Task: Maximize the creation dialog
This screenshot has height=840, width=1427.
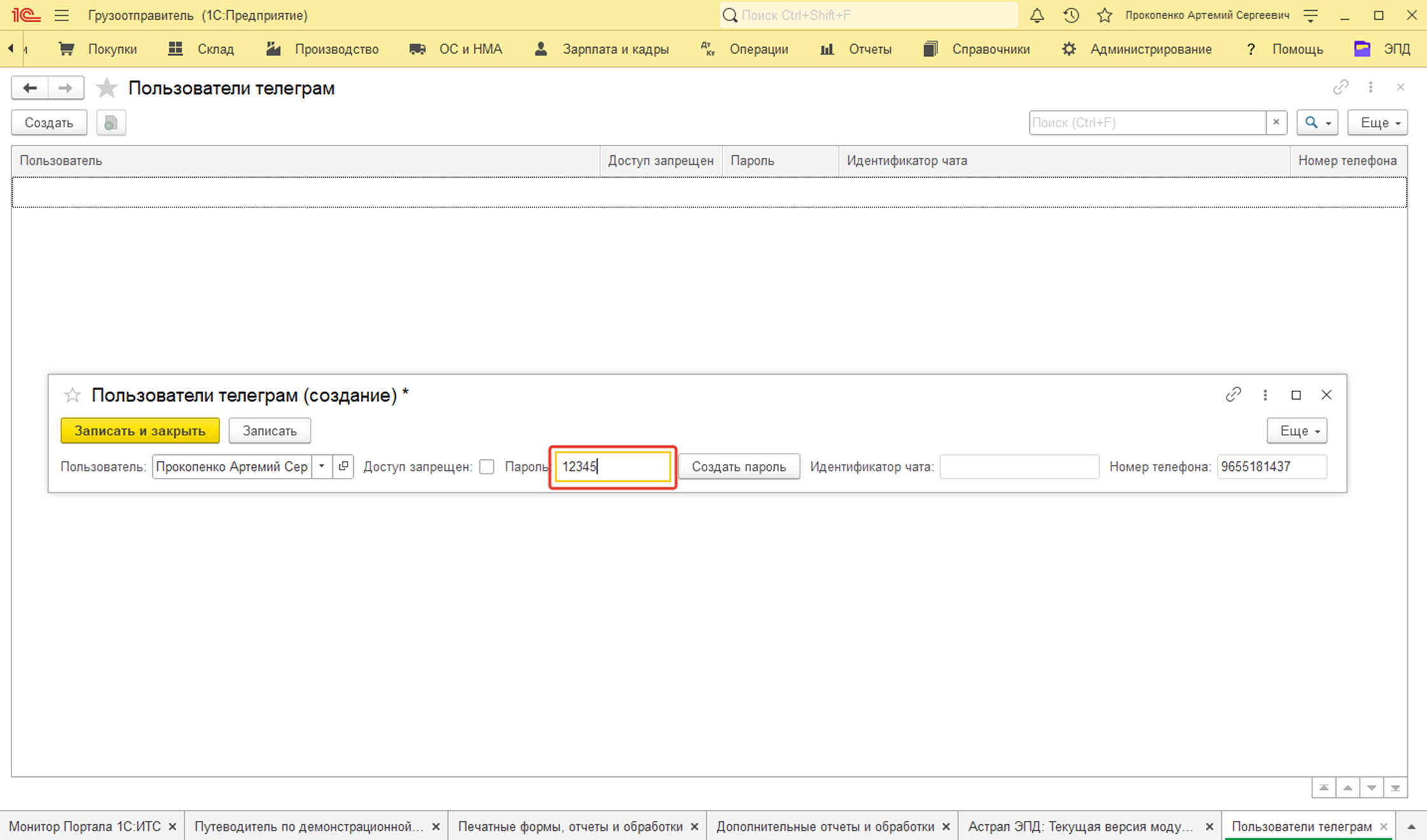Action: [1296, 395]
